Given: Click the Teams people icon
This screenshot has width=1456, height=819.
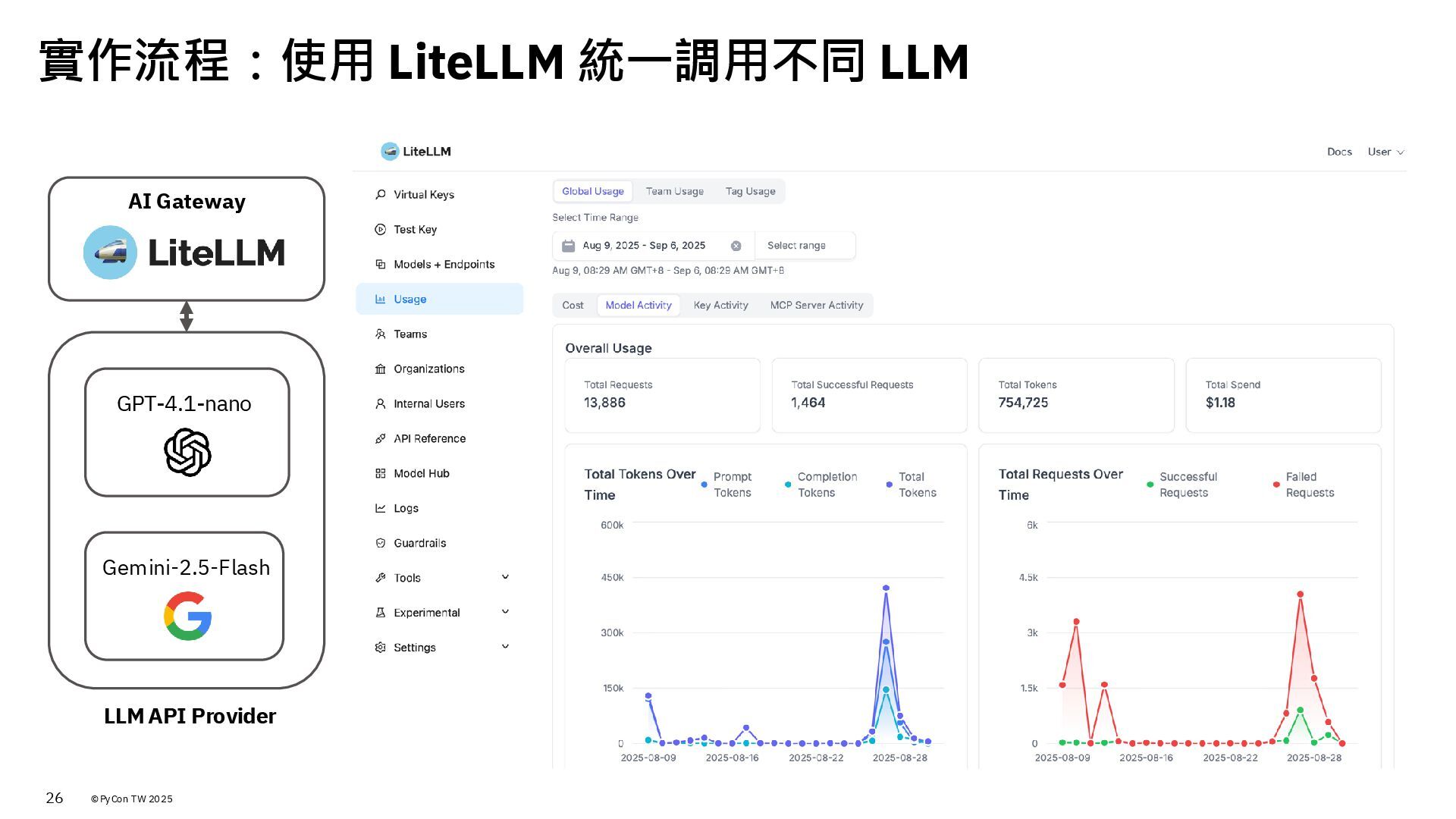Looking at the screenshot, I should point(381,334).
